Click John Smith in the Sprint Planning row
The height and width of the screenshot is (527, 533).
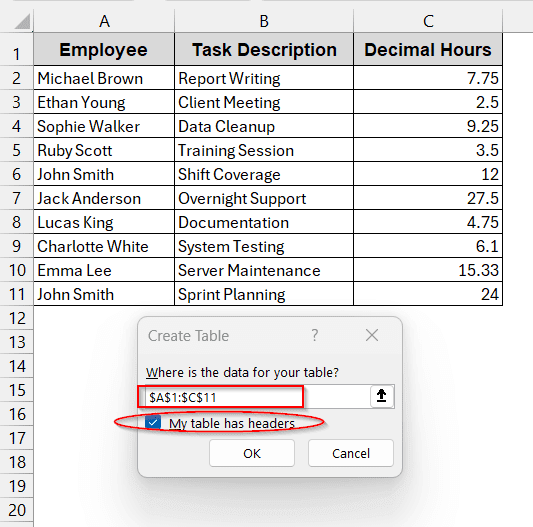pyautogui.click(x=104, y=294)
